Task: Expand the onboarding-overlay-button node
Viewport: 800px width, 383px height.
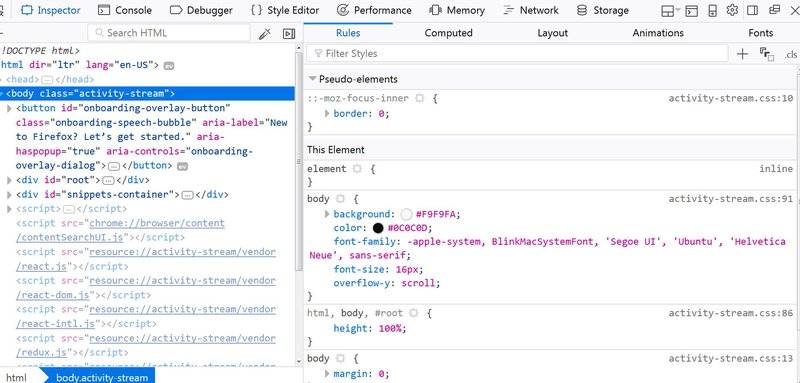Action: click(x=9, y=109)
